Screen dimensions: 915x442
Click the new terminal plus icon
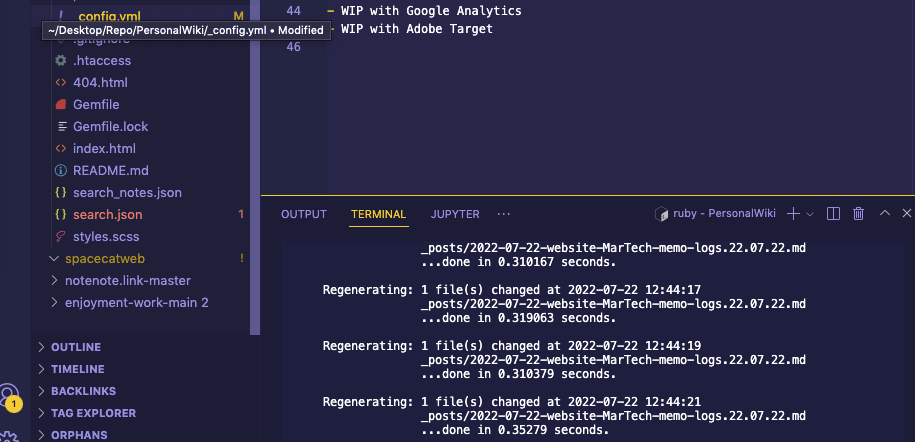pos(793,214)
